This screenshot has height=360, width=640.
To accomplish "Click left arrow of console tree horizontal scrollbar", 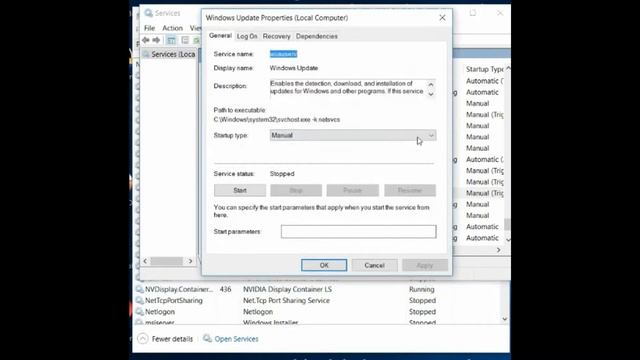I will click(145, 261).
